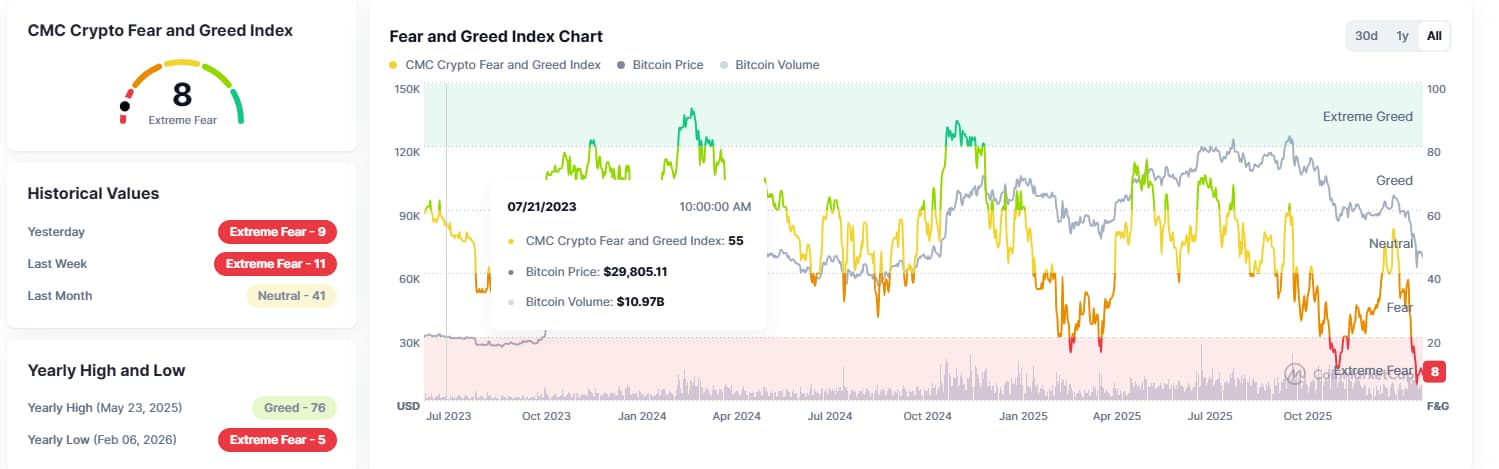1499x469 pixels.
Task: Click the fear and greed gauge black needle dot
Action: coord(125,105)
